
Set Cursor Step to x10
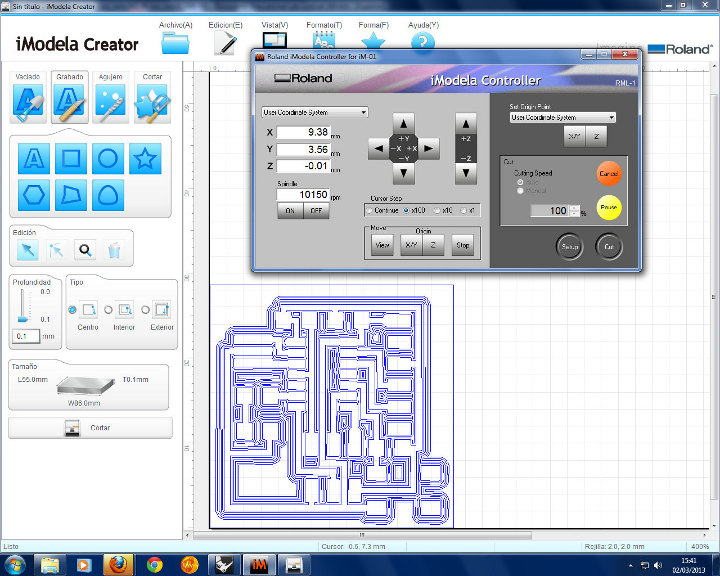[437, 210]
